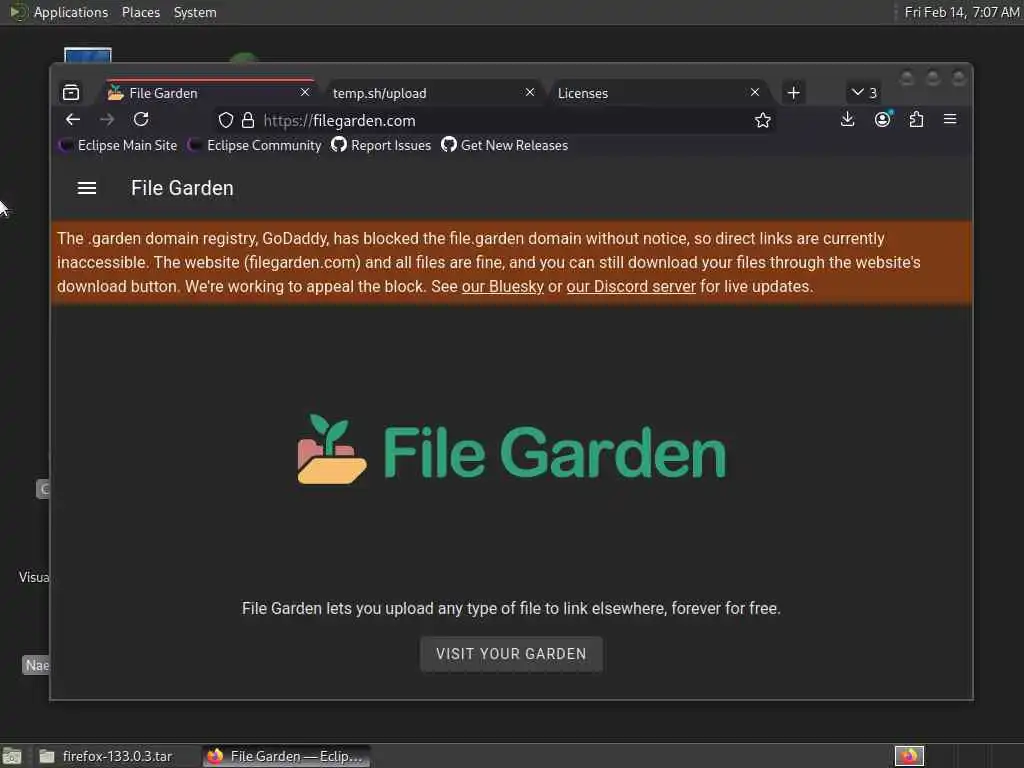Reload the page with the refresh icon

coord(141,120)
